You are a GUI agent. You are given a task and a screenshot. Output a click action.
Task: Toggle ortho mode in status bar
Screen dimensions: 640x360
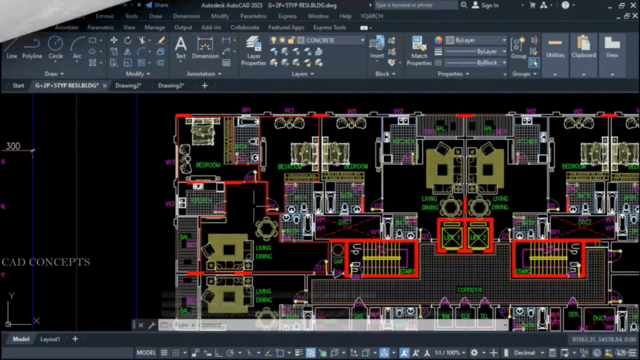[219, 353]
